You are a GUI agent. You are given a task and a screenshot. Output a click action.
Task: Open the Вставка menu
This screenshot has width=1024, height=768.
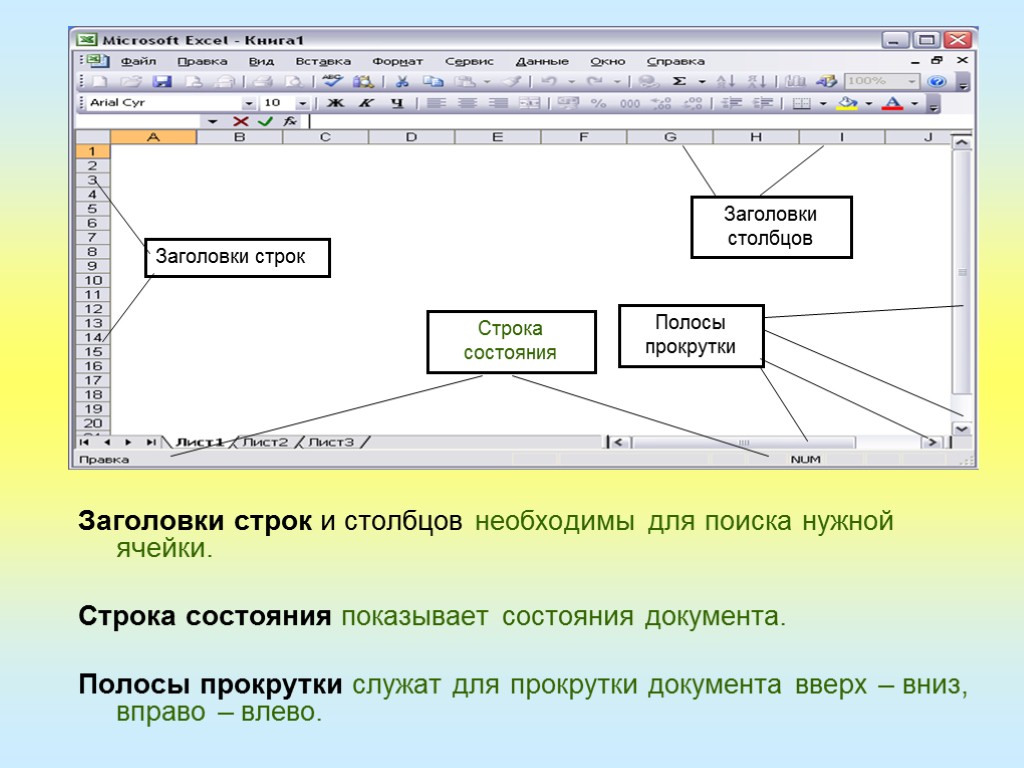point(323,61)
